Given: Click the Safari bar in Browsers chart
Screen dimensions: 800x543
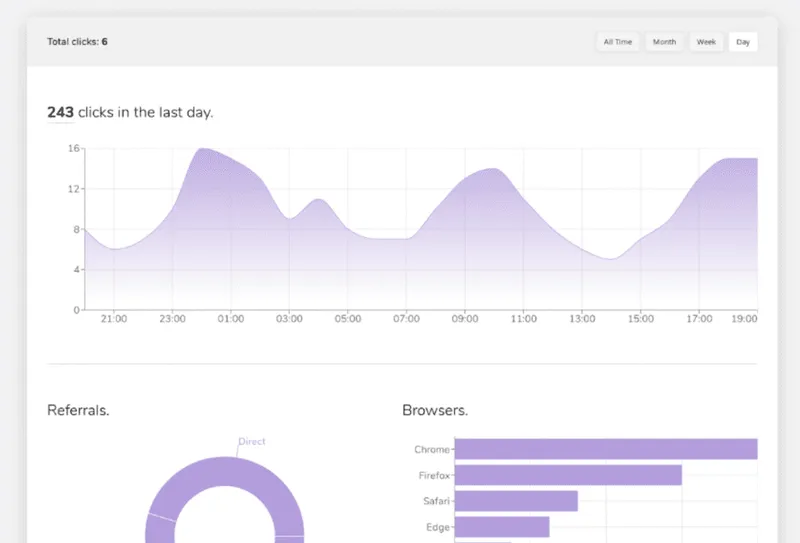Looking at the screenshot, I should [x=516, y=501].
